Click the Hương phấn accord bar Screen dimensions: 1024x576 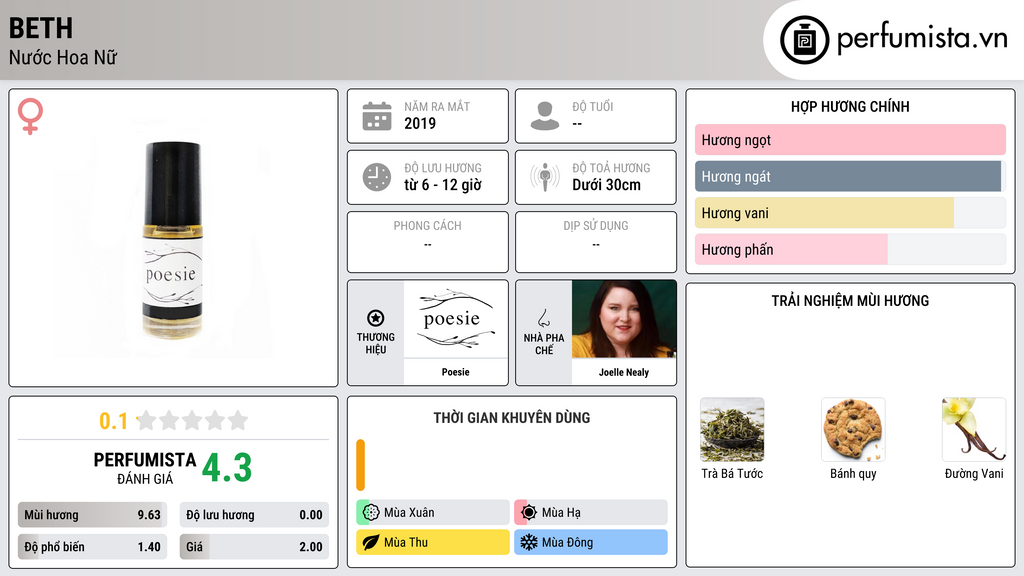[x=850, y=249]
